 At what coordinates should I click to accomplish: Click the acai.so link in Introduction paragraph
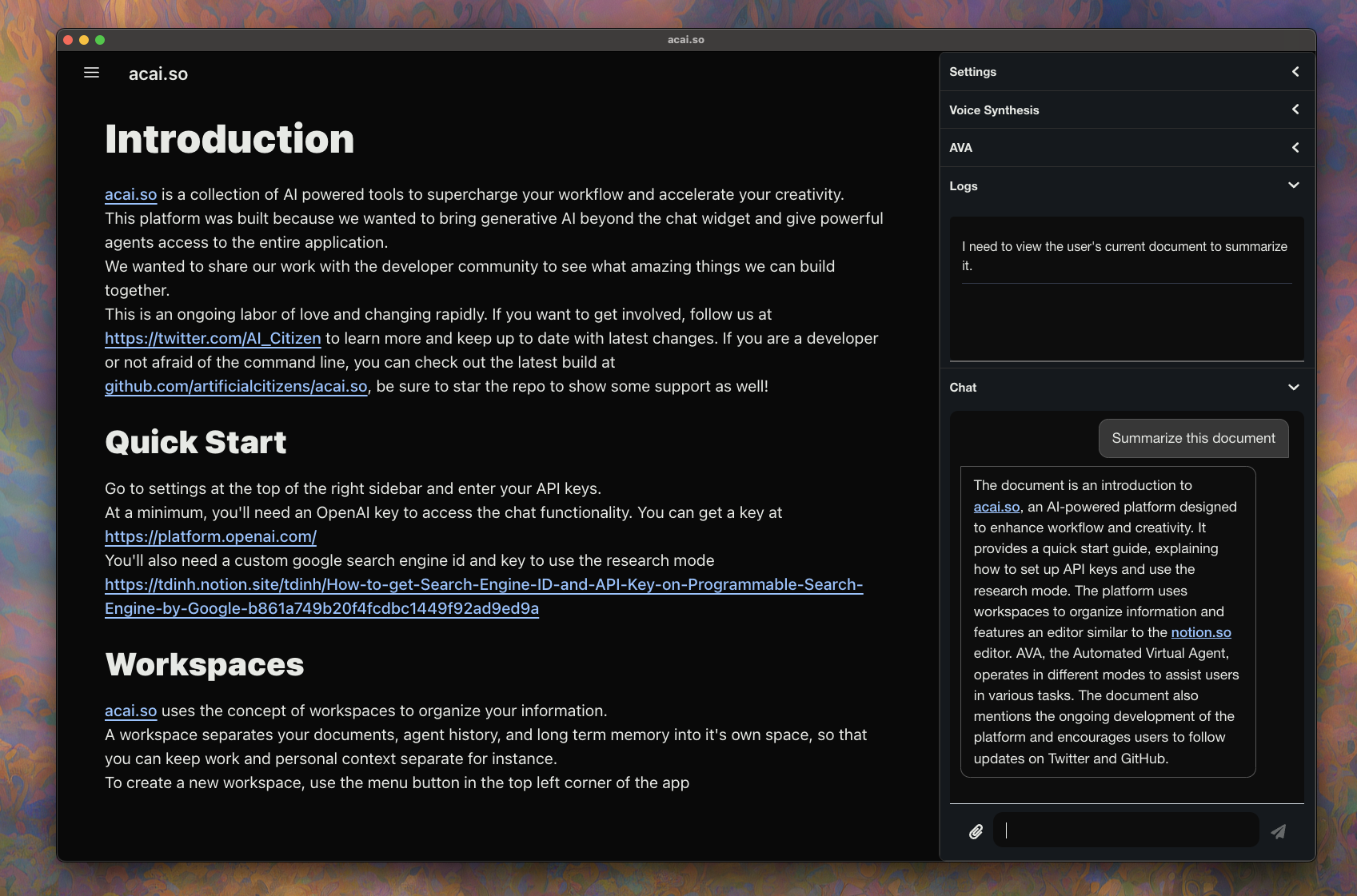[131, 194]
